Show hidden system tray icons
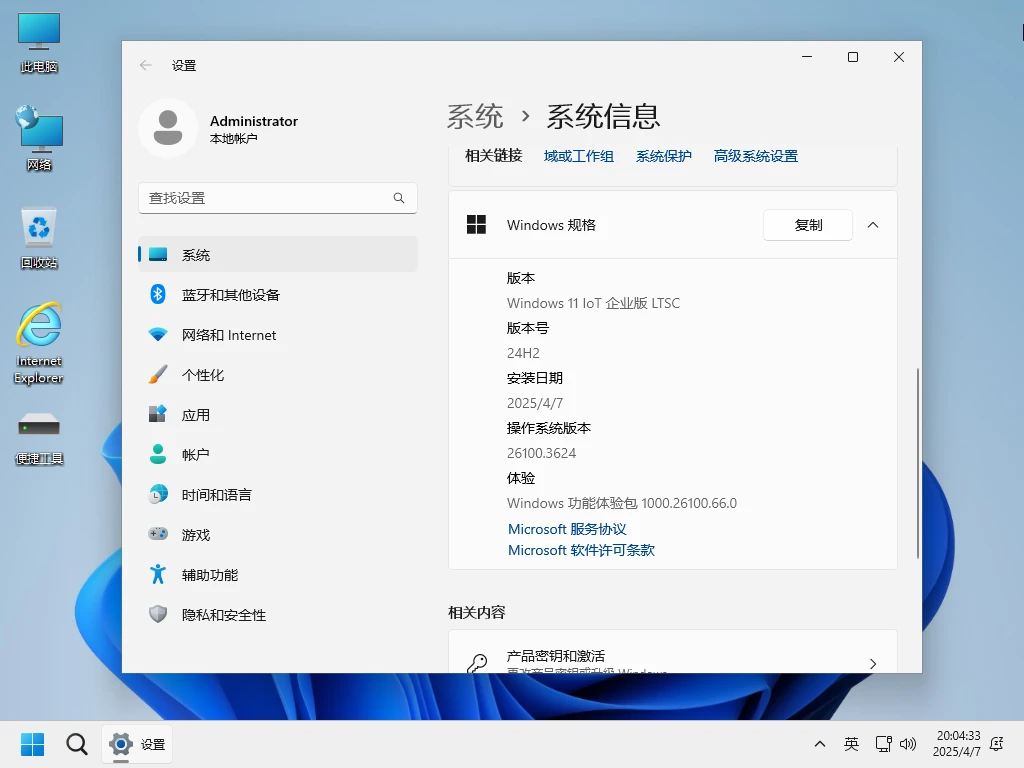This screenshot has height=768, width=1024. [820, 744]
